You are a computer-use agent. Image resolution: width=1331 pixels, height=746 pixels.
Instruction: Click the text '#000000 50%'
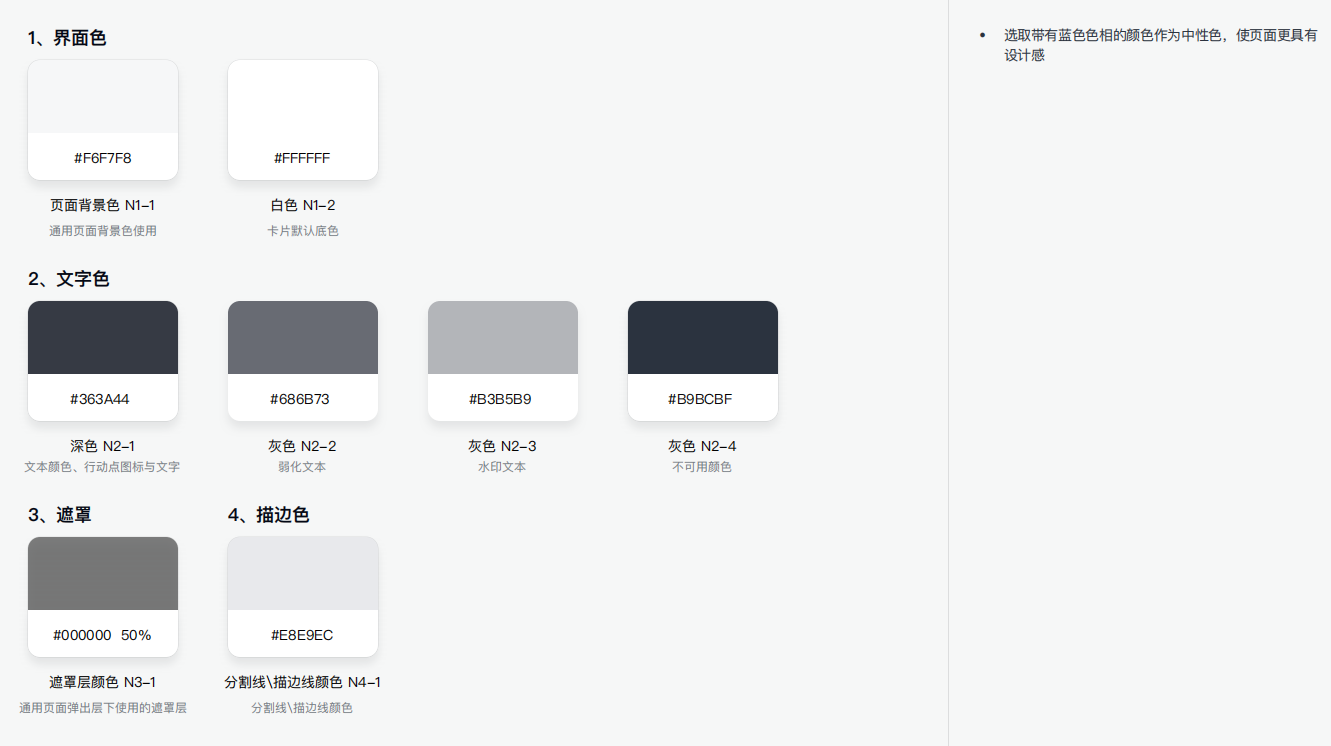point(102,635)
